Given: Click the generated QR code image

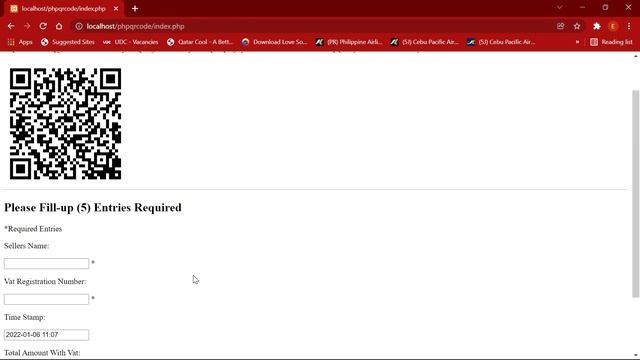Looking at the screenshot, I should click(x=65, y=124).
